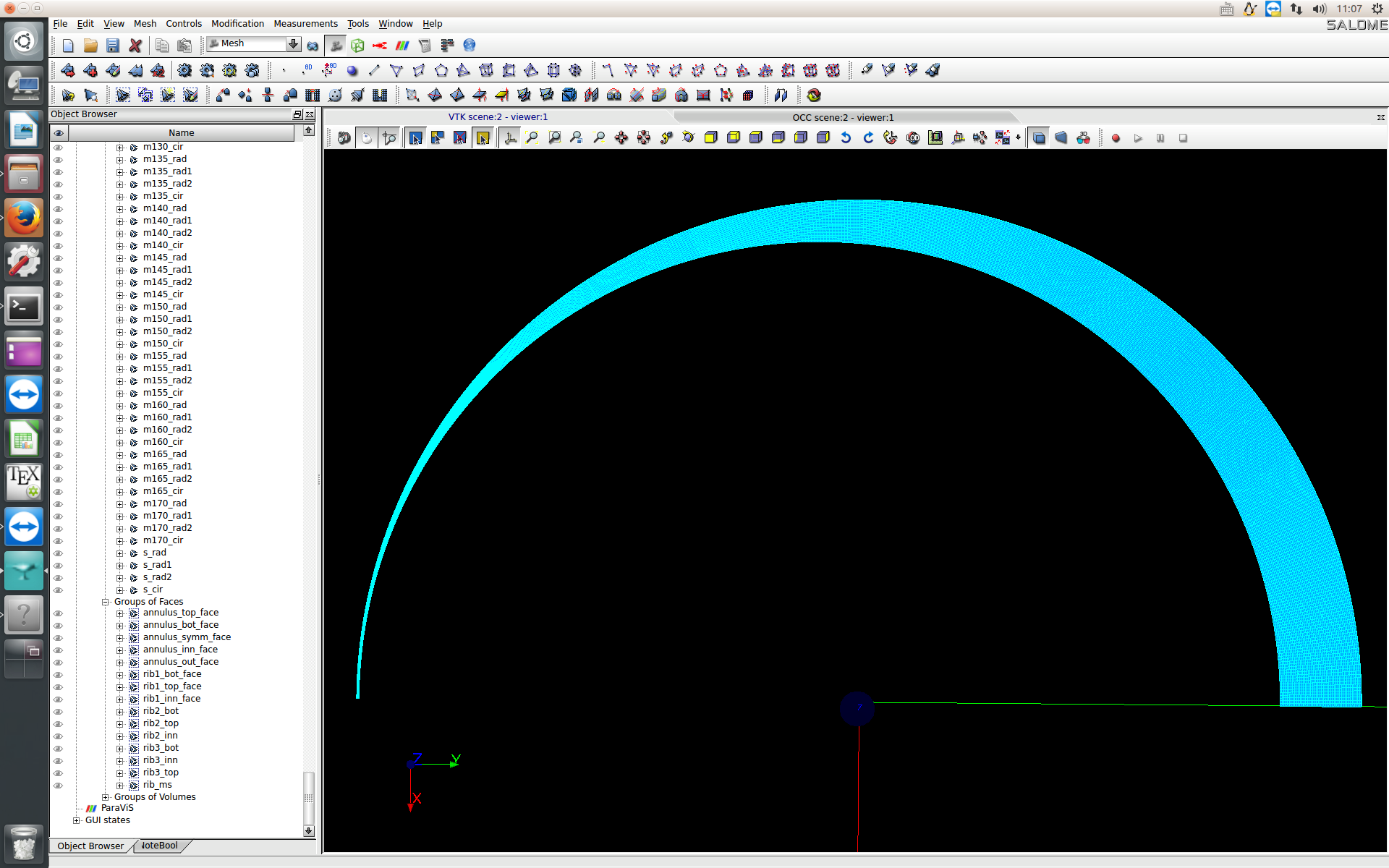
Task: Click the red record button
Action: (x=1116, y=138)
